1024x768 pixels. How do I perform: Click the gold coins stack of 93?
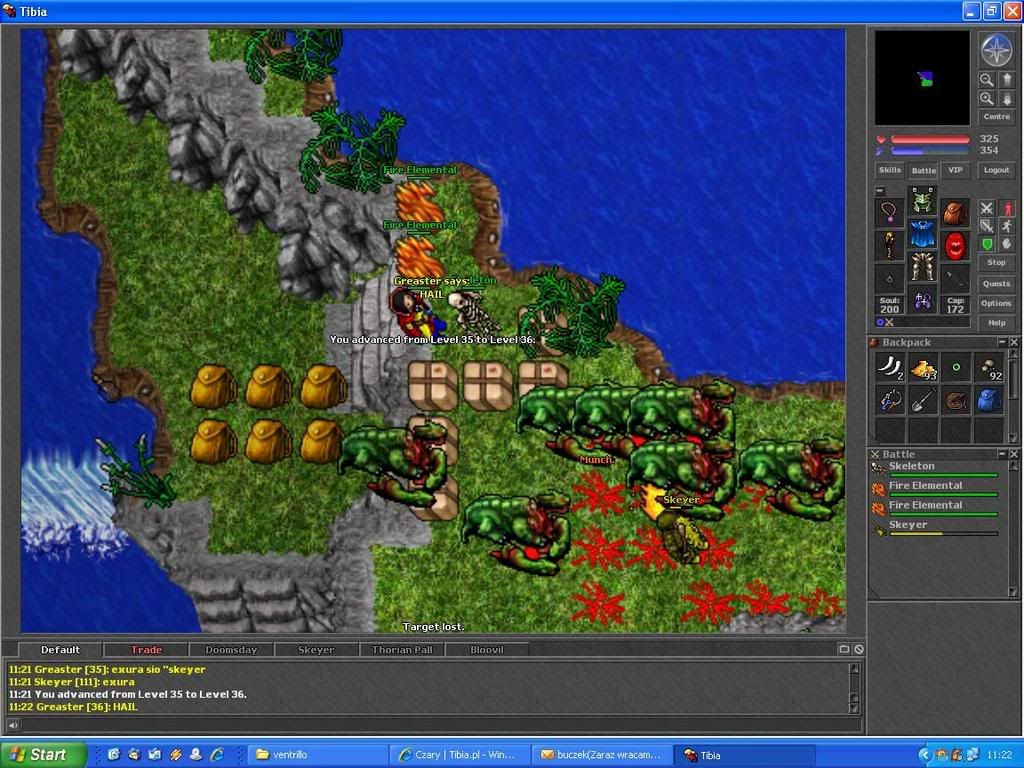pyautogui.click(x=923, y=367)
